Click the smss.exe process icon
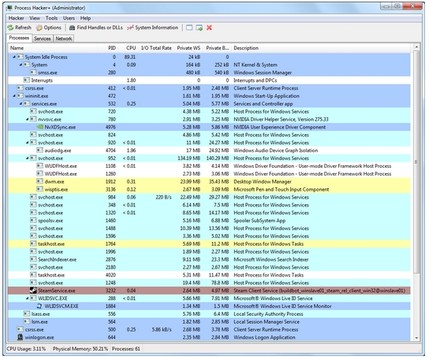This screenshot has height=360, width=429. (x=33, y=72)
